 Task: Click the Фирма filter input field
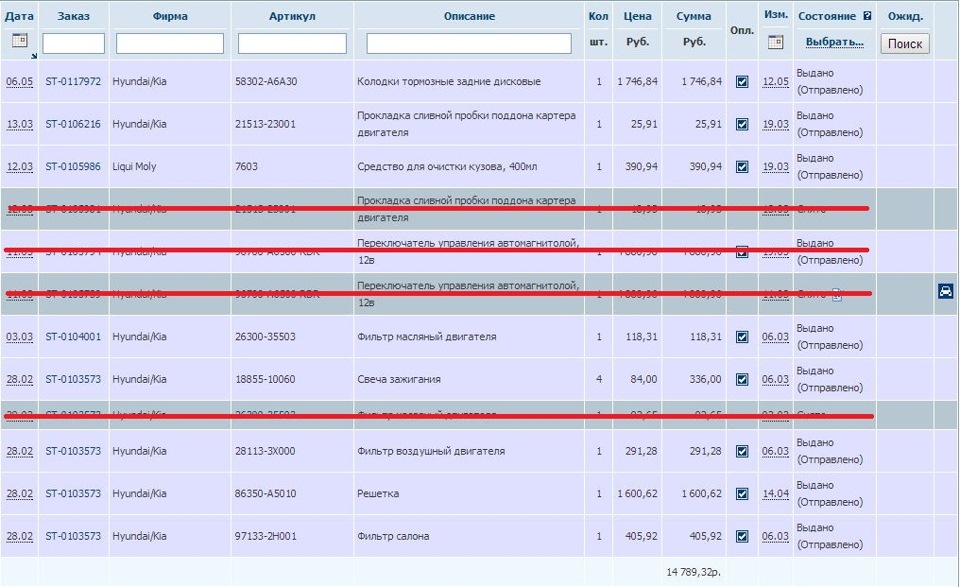(x=170, y=44)
